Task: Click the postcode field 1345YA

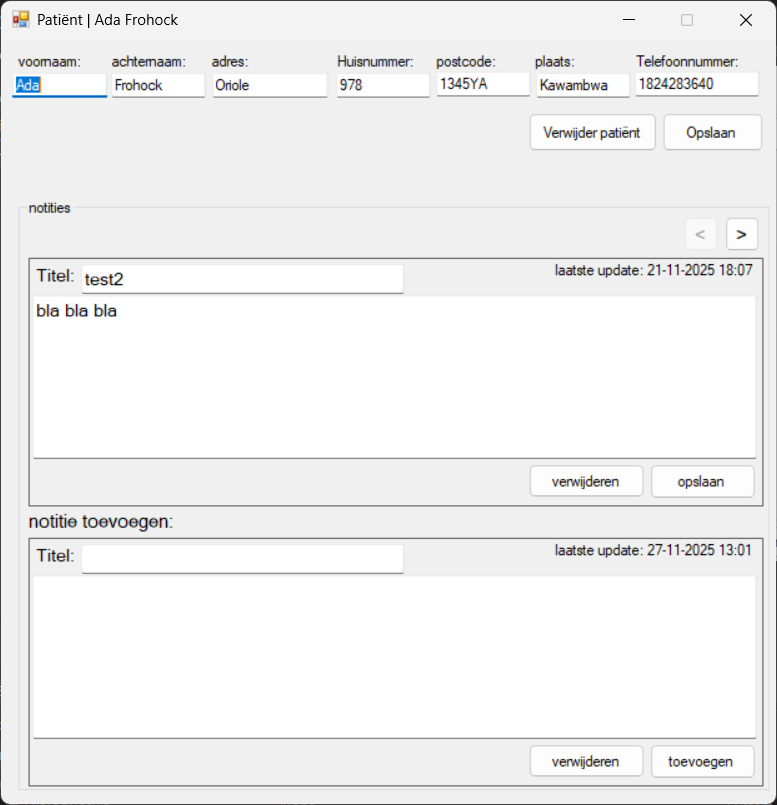Action: pos(482,84)
